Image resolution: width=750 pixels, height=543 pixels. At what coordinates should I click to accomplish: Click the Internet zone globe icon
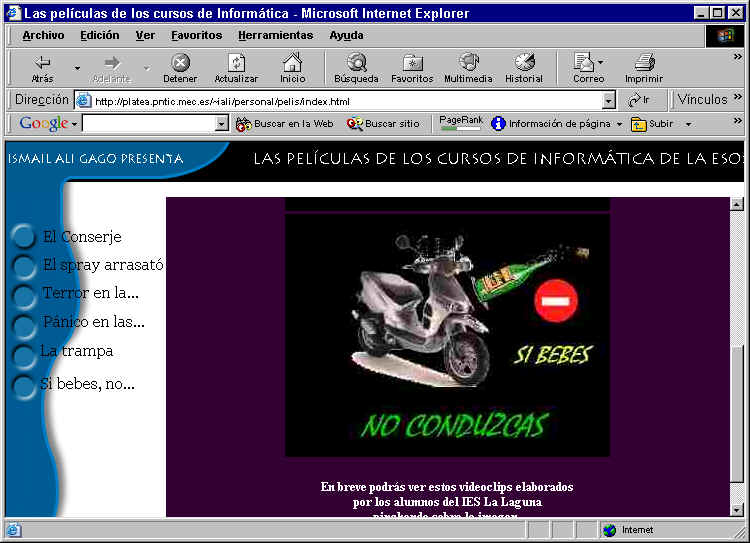point(609,530)
